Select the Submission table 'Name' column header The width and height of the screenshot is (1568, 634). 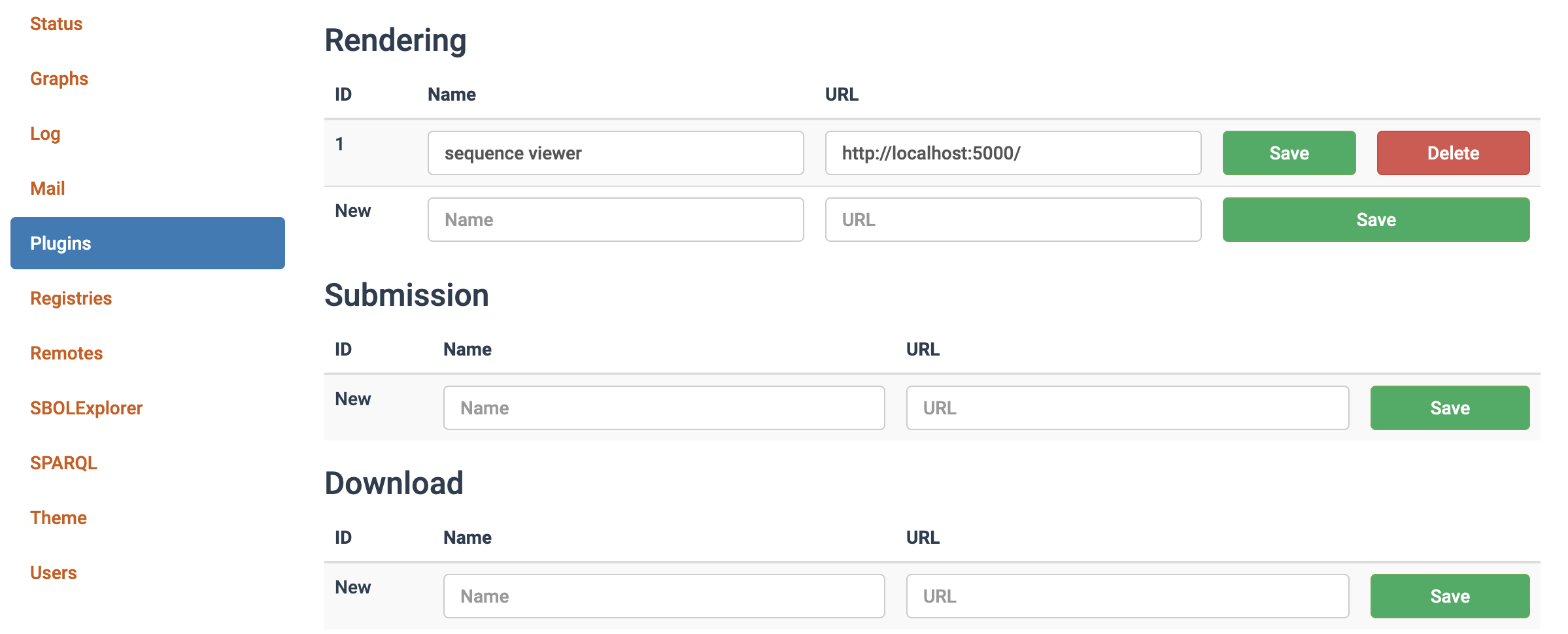tap(468, 349)
